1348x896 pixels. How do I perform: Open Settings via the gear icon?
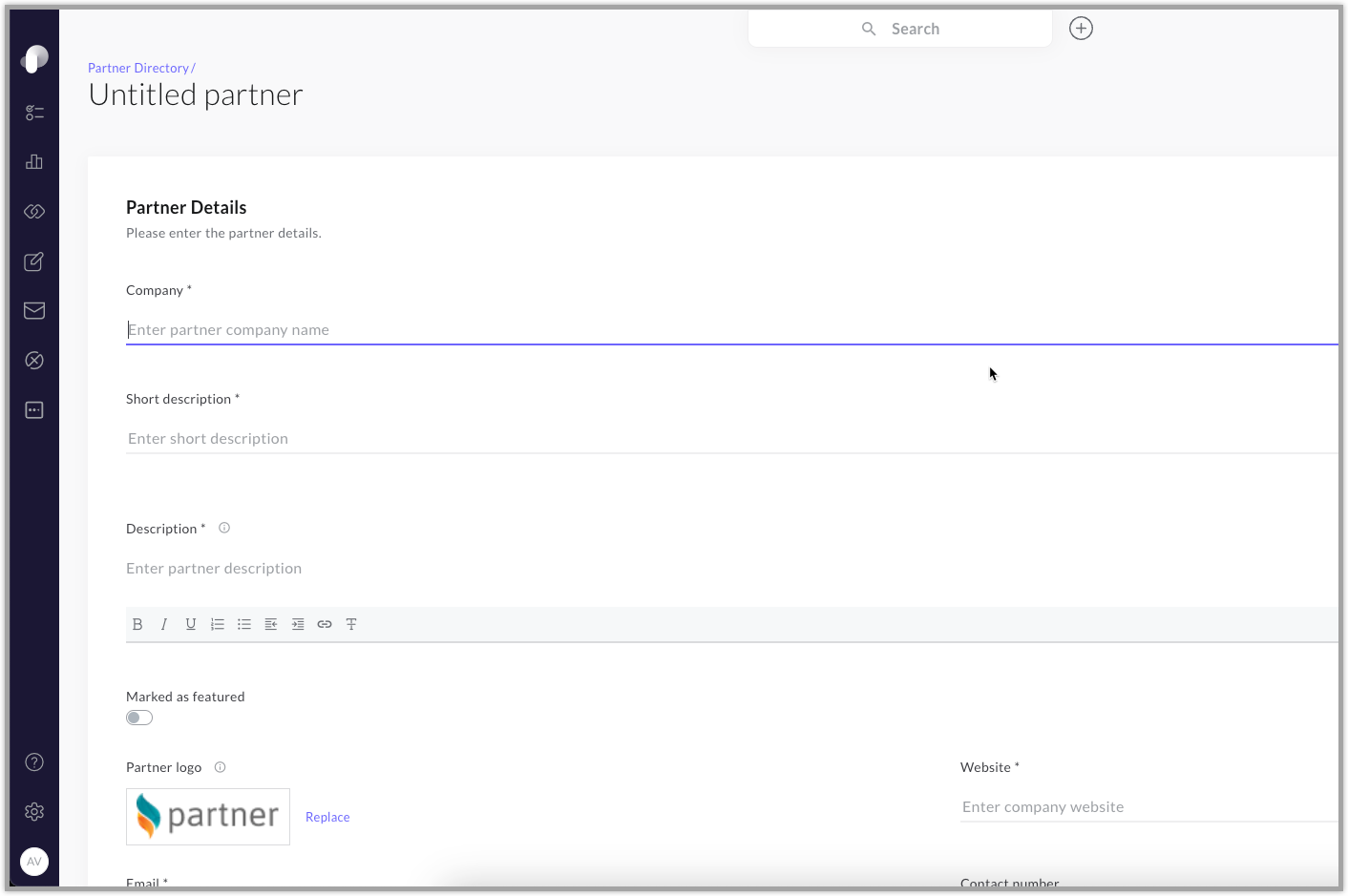coord(33,811)
